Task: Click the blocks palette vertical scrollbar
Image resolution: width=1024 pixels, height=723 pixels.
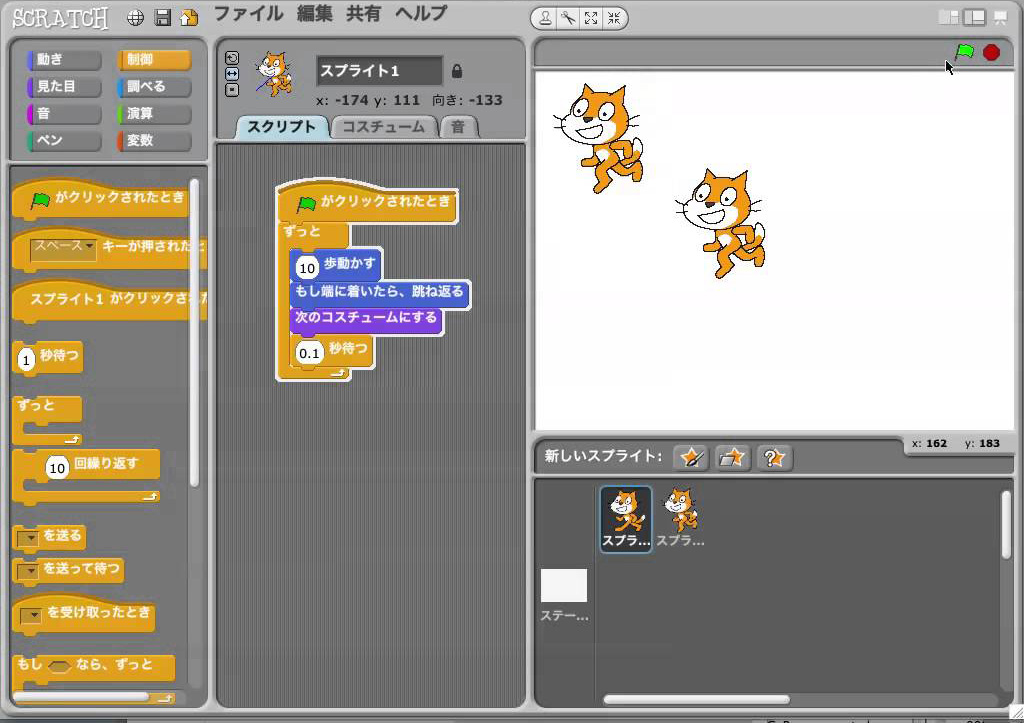Action: 194,332
